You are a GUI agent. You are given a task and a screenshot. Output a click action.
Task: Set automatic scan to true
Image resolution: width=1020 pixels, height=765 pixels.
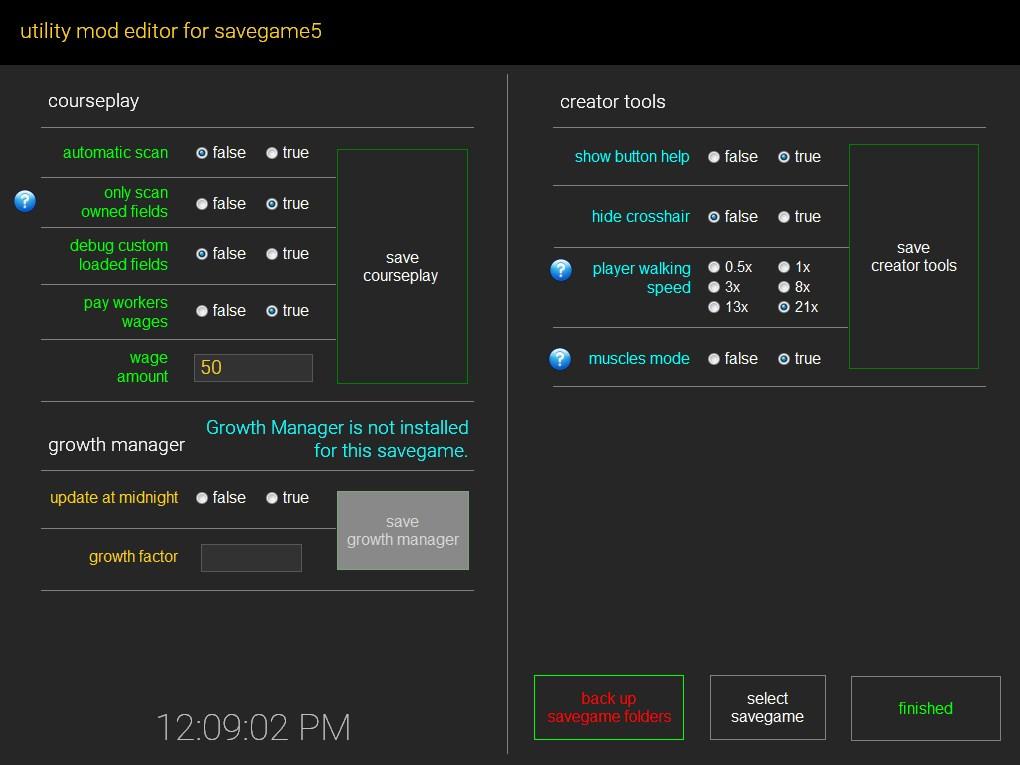[x=272, y=153]
